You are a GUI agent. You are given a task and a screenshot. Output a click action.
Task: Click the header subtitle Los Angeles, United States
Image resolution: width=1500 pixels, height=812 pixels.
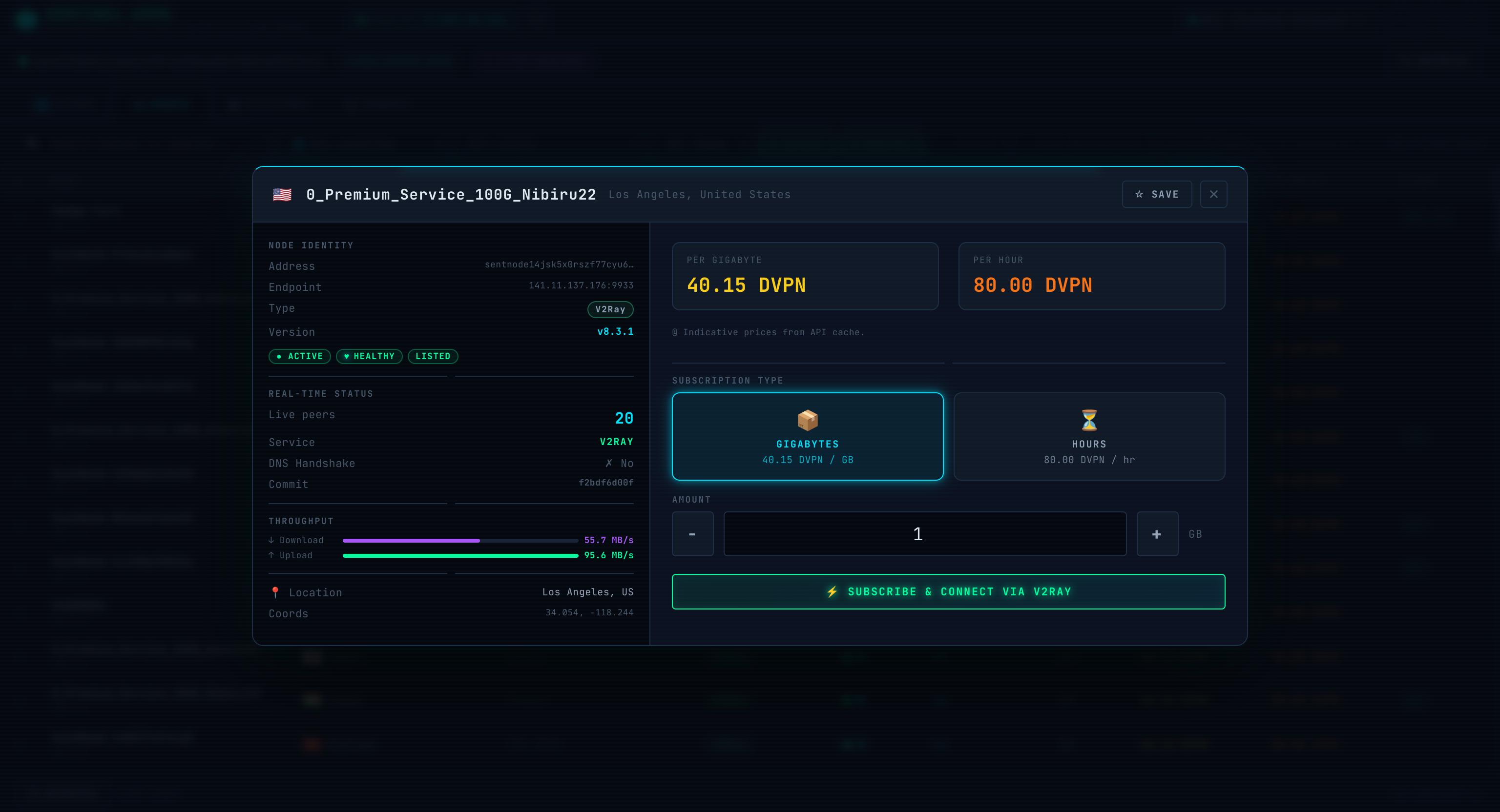(699, 194)
